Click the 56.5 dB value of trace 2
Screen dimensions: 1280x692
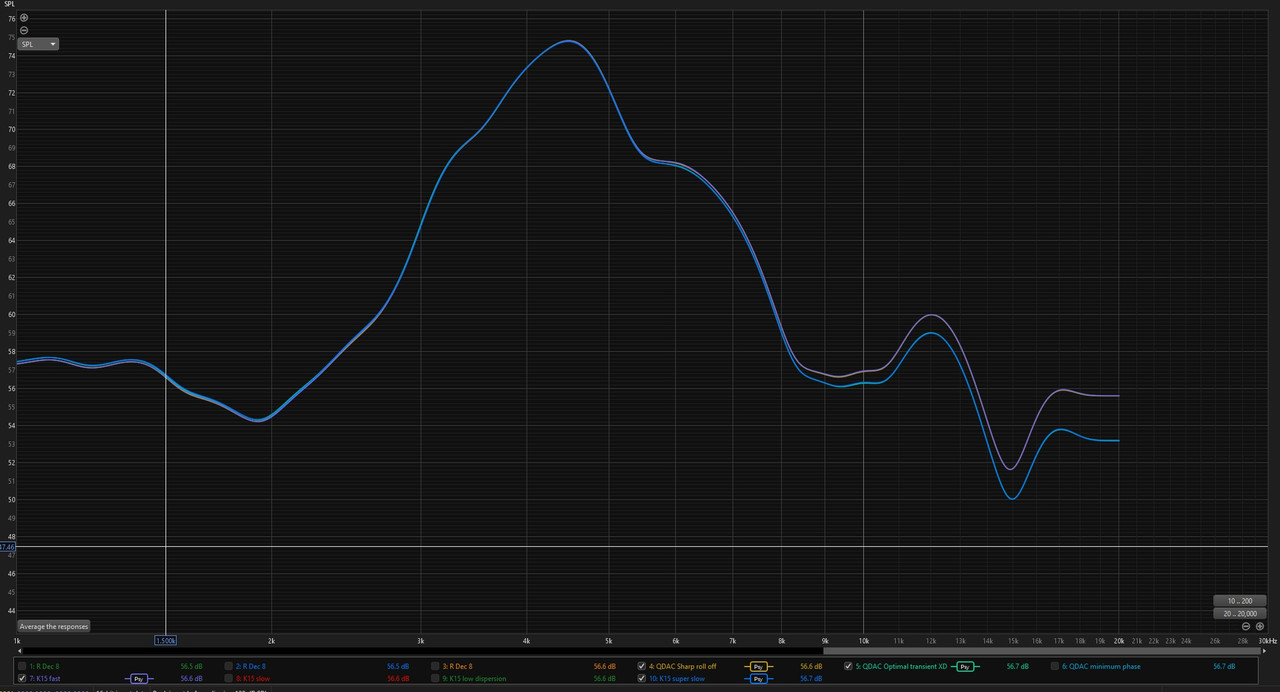pos(398,666)
